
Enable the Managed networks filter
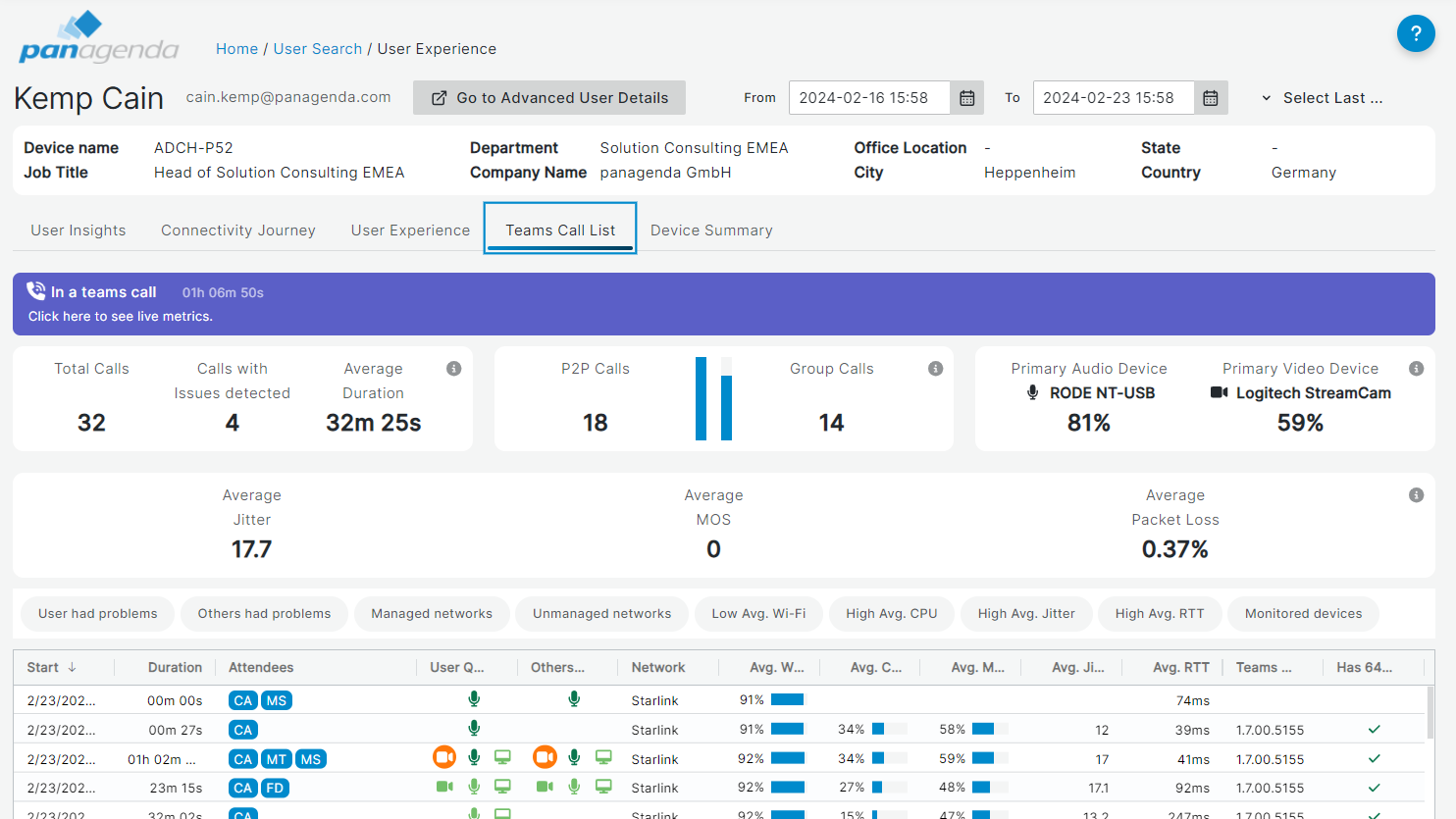click(x=432, y=614)
